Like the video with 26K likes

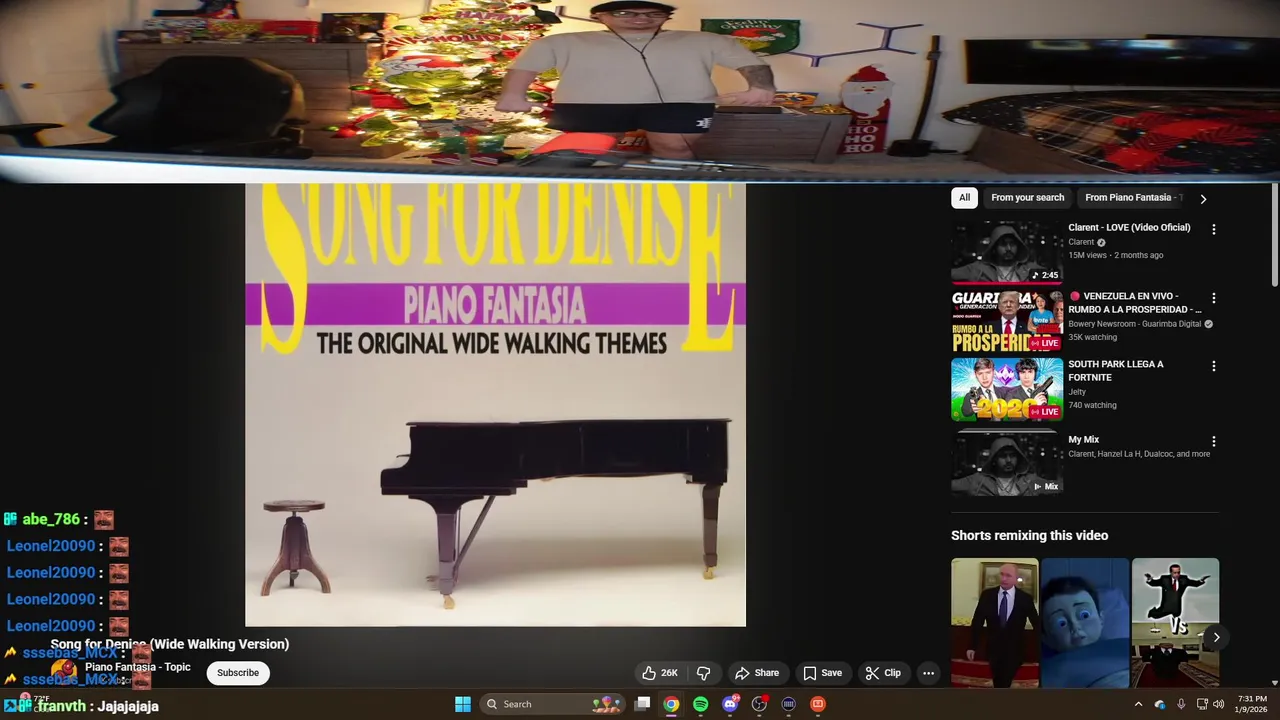pos(660,673)
